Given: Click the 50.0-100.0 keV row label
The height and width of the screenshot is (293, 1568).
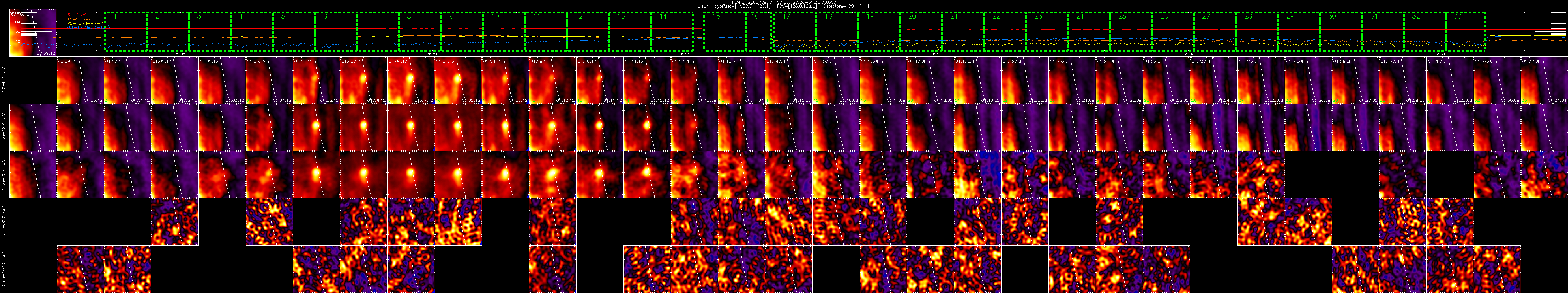Looking at the screenshot, I should pyautogui.click(x=4, y=269).
